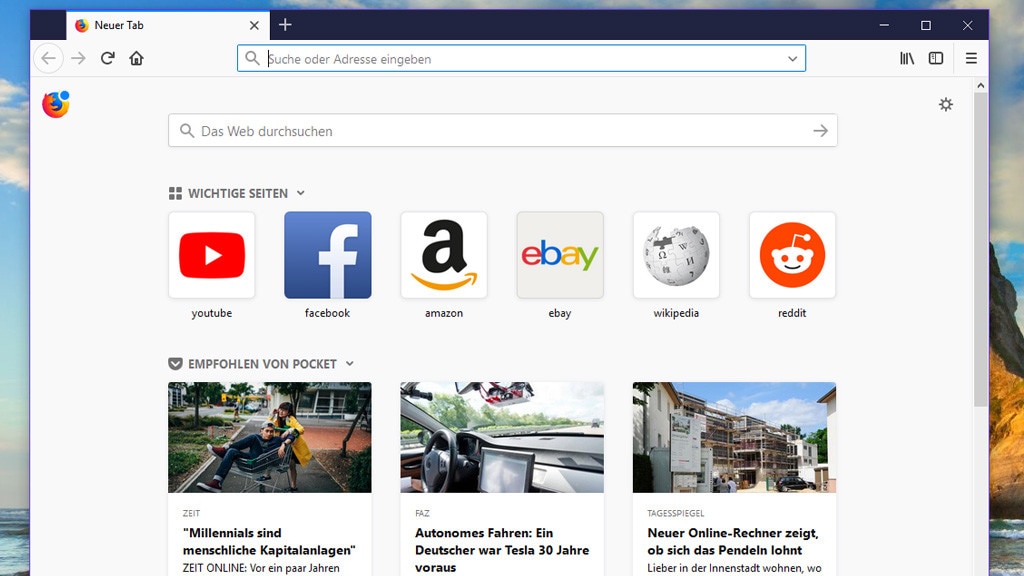Open the YouTube top site tile
1024x576 pixels.
pyautogui.click(x=211, y=255)
